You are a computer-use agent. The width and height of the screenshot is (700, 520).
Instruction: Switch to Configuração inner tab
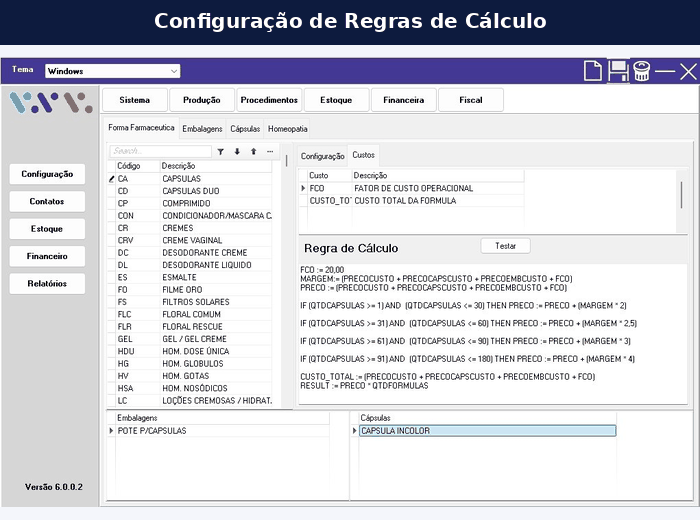pyautogui.click(x=322, y=156)
